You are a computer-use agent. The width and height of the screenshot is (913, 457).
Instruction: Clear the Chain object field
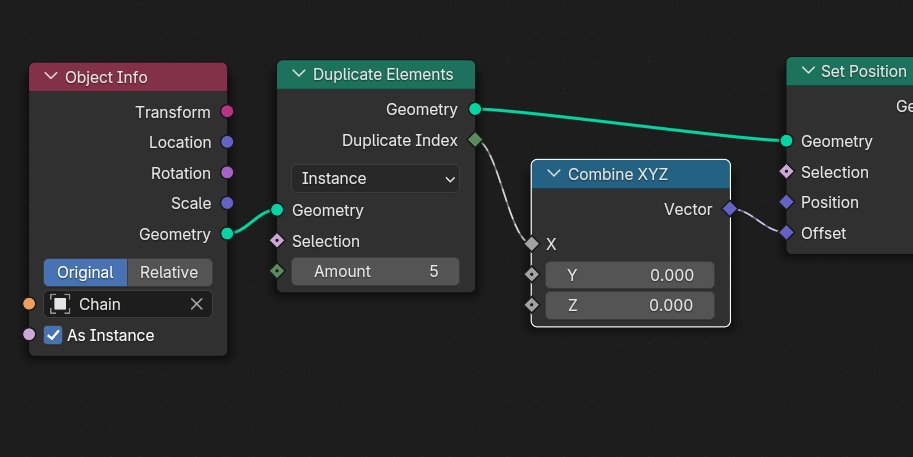[x=197, y=304]
